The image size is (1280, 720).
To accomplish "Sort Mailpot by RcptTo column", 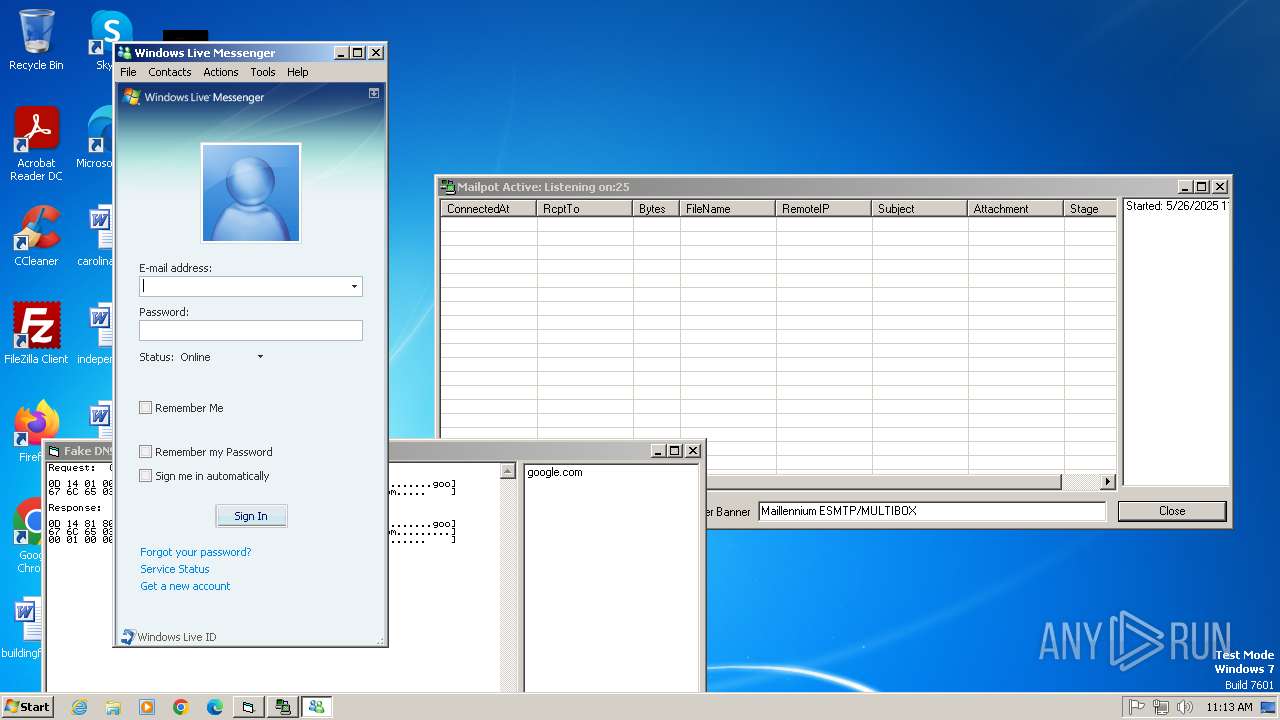I will (x=585, y=209).
